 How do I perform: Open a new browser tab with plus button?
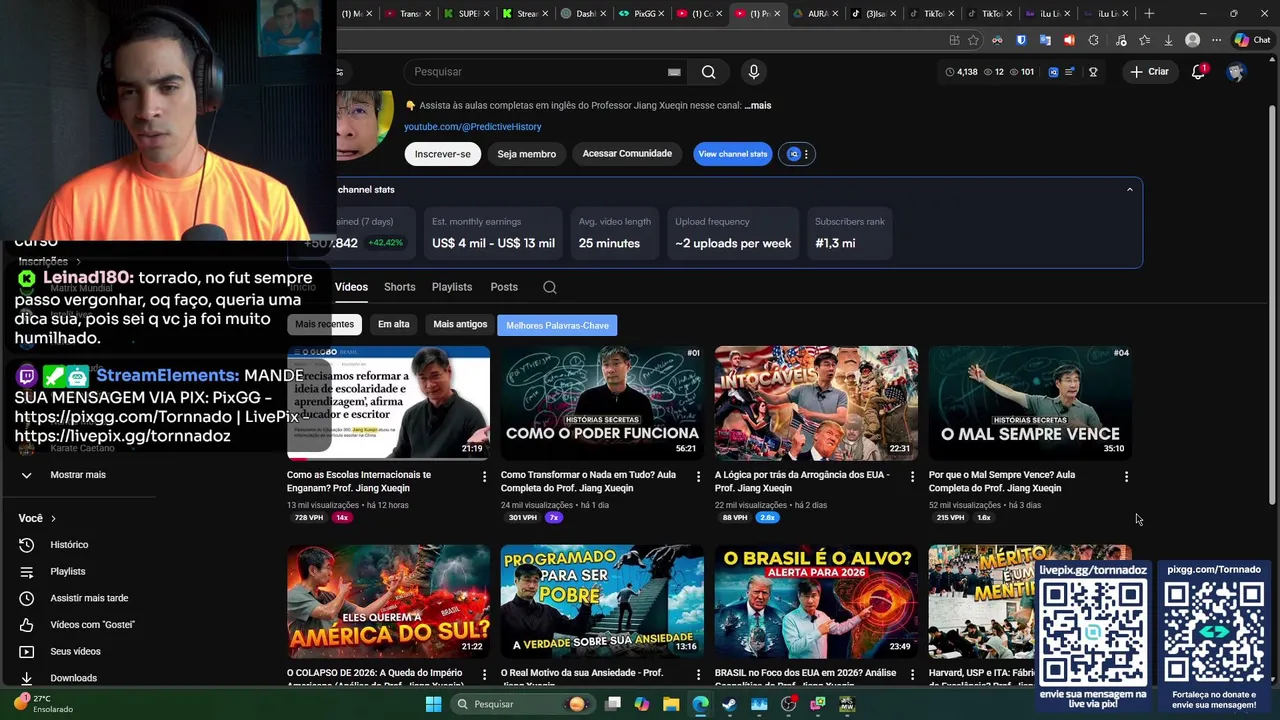click(1149, 13)
